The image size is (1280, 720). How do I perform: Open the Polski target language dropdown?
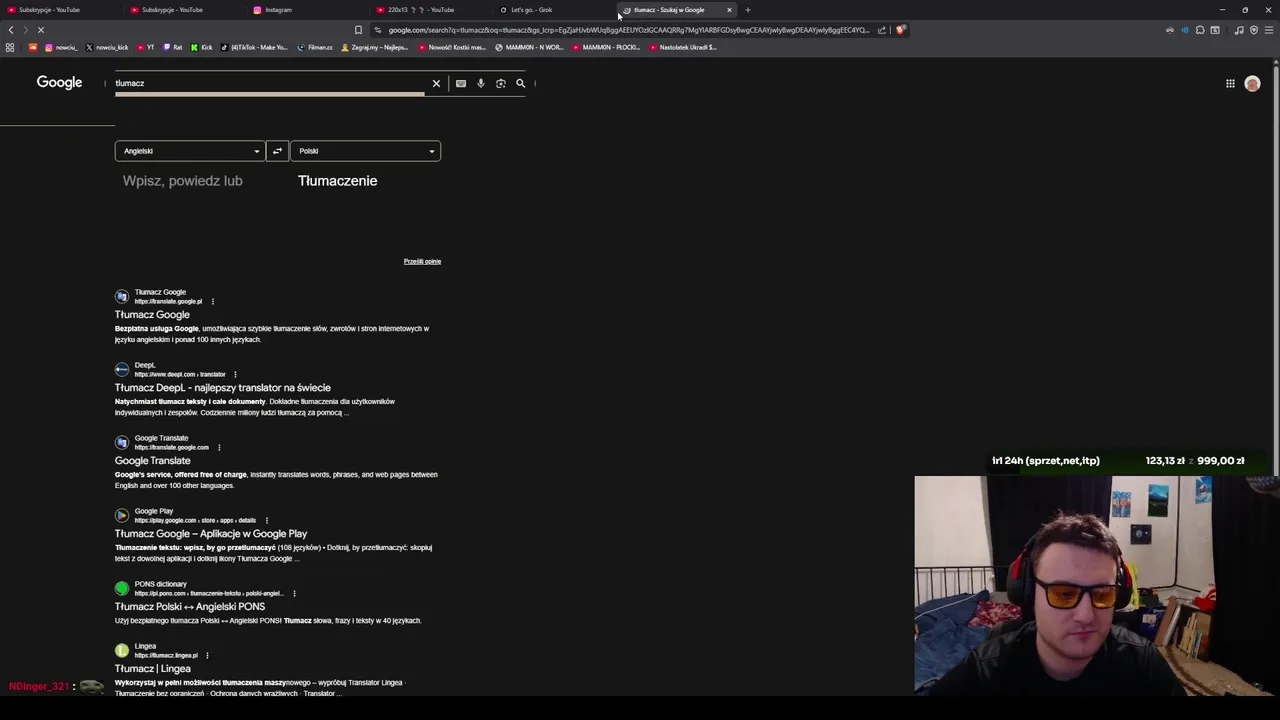tap(365, 151)
